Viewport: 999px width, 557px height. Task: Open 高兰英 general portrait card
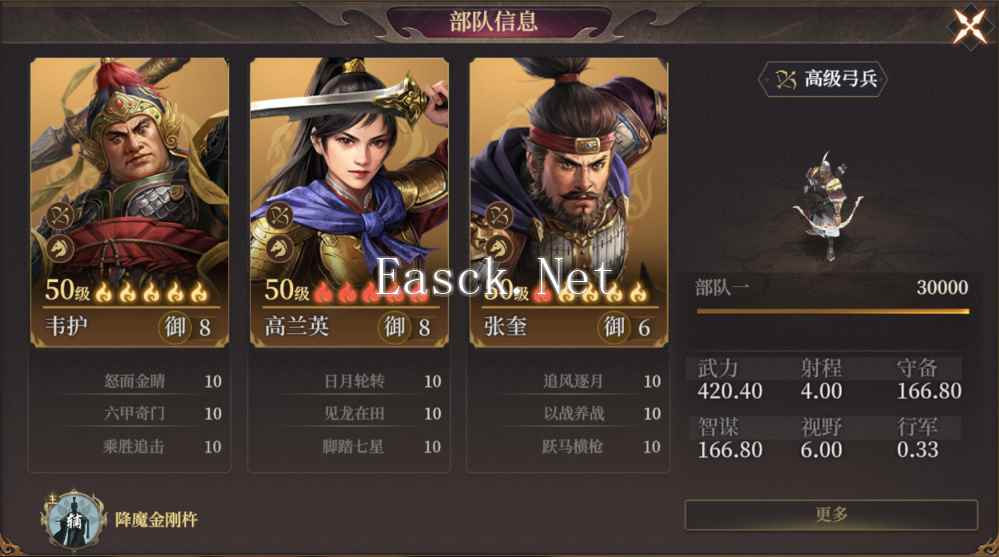point(349,203)
